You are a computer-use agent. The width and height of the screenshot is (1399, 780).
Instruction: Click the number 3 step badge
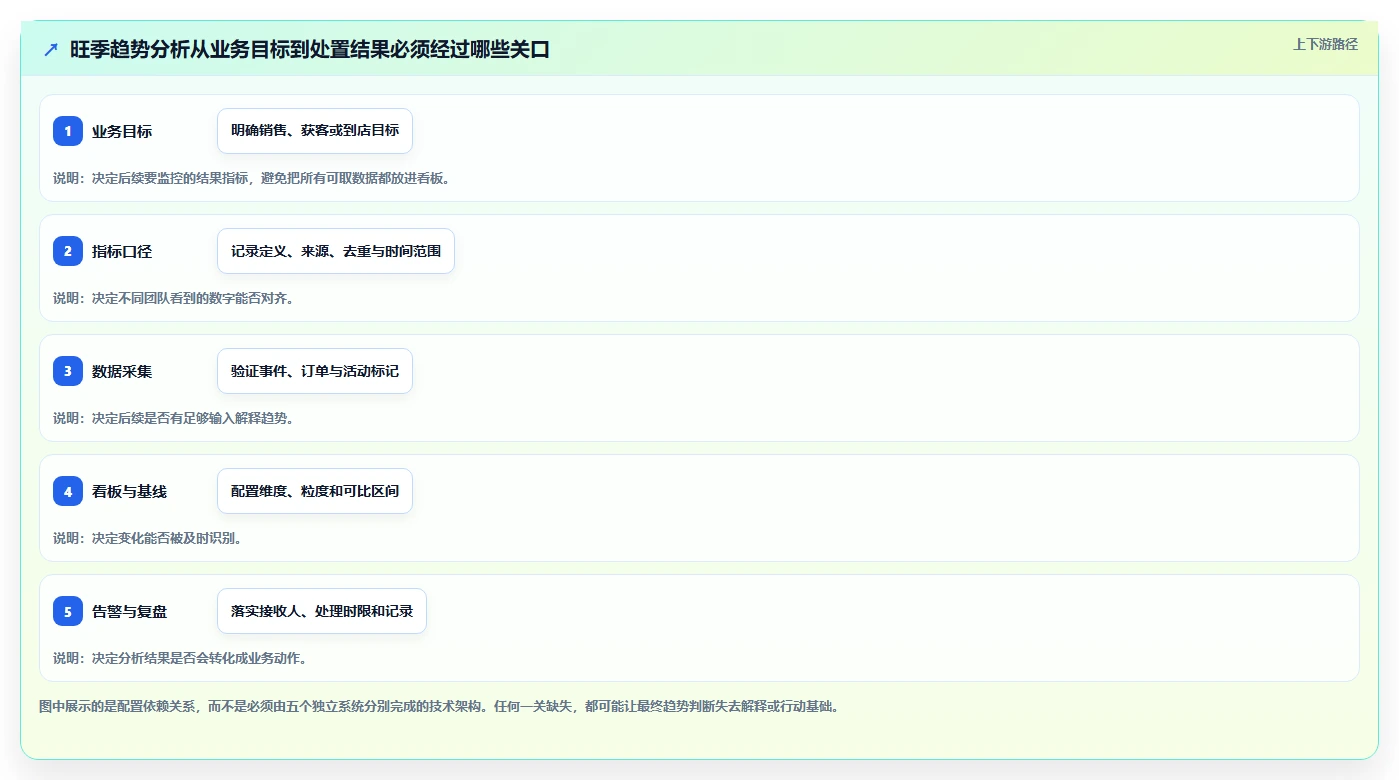coord(68,371)
